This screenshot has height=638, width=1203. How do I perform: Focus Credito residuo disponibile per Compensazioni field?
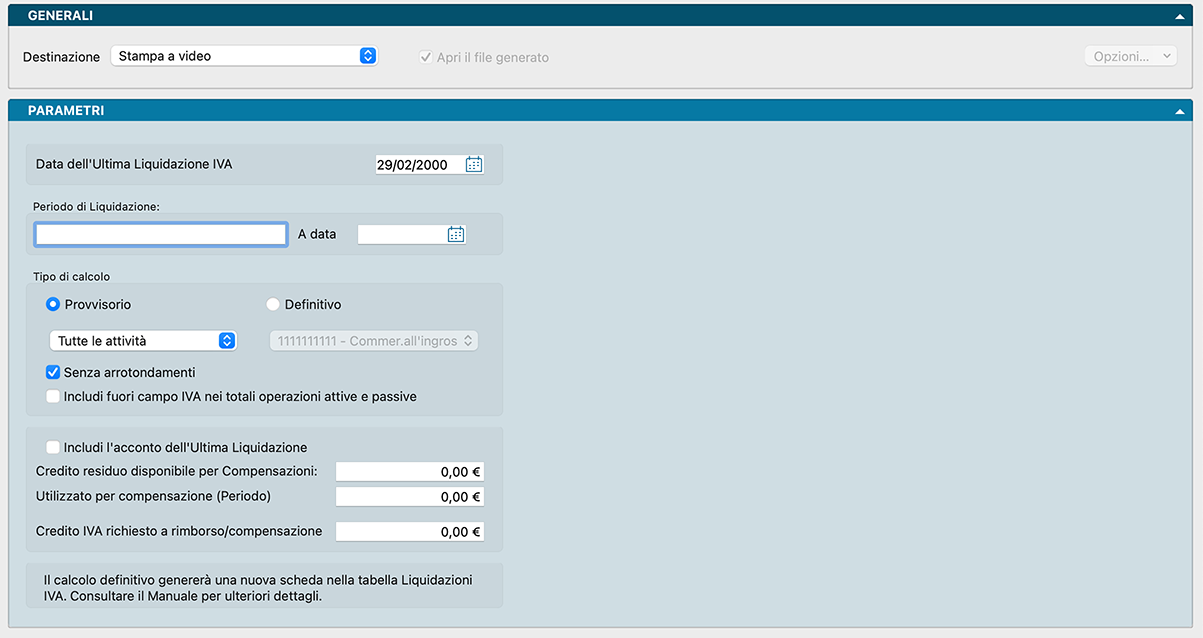pos(409,472)
